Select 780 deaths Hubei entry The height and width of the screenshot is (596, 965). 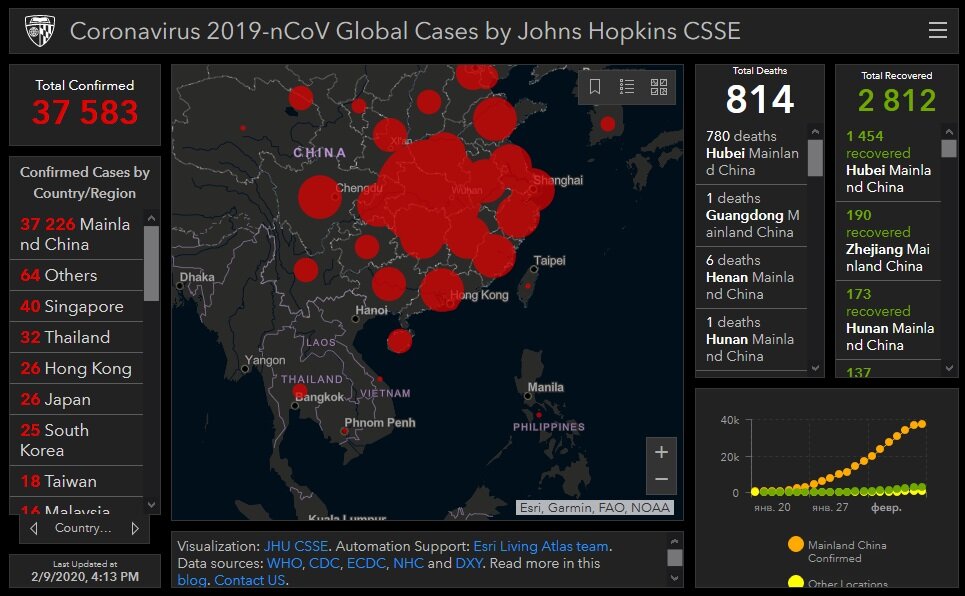coord(751,153)
